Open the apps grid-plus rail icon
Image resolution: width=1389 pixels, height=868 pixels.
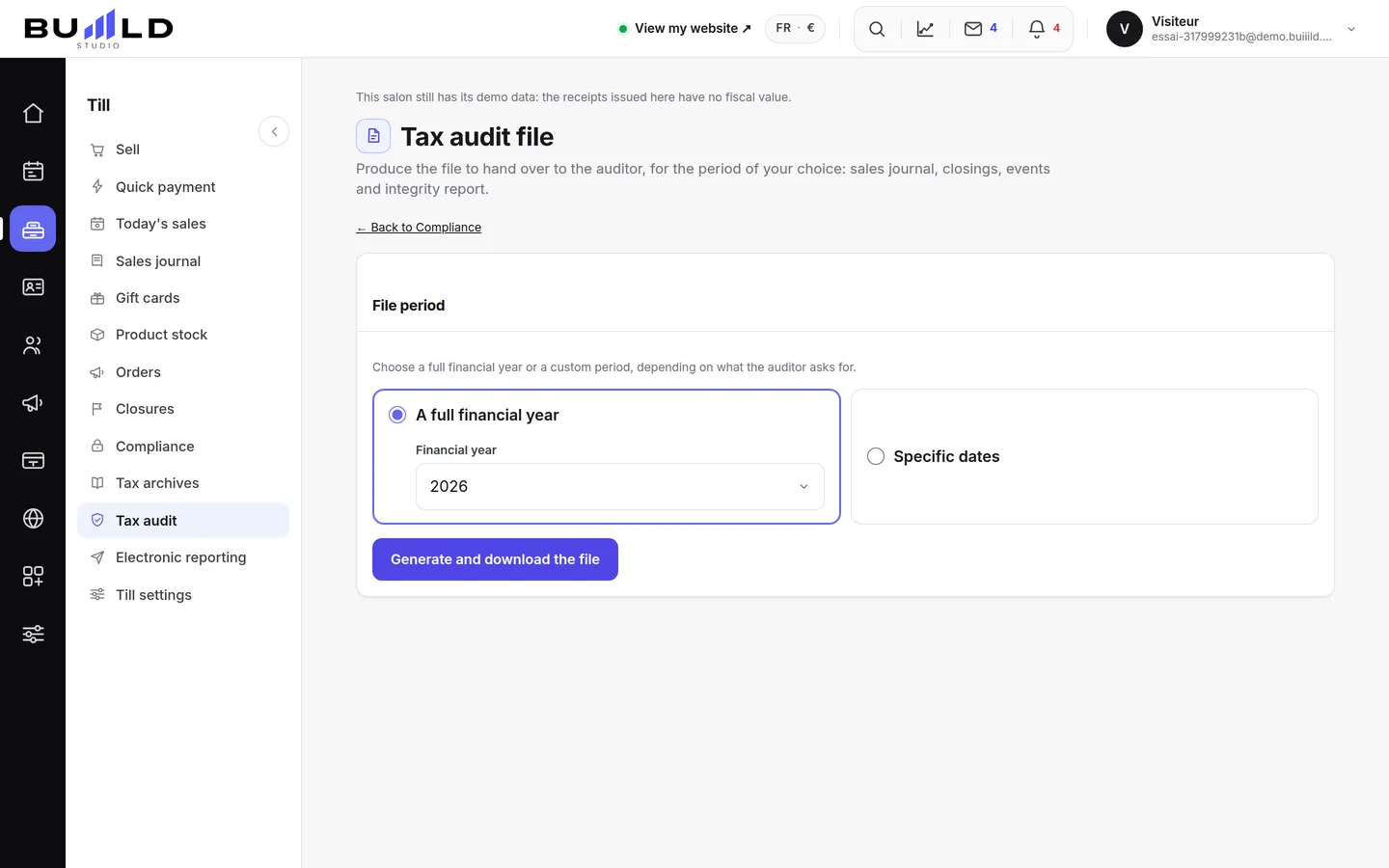[x=33, y=577]
